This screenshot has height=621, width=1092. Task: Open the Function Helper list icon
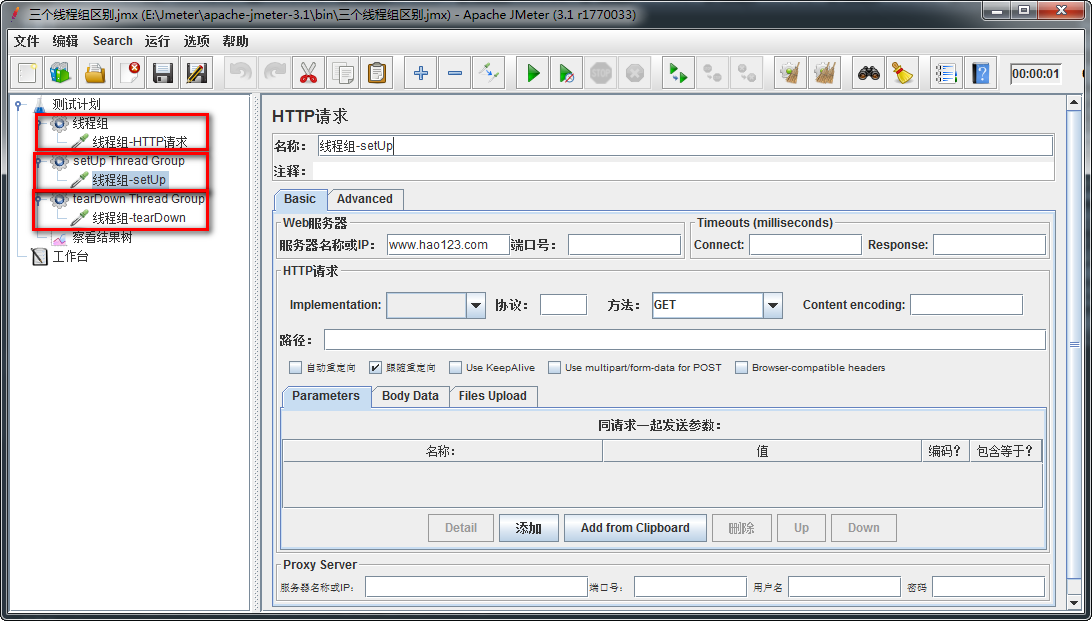pos(944,73)
